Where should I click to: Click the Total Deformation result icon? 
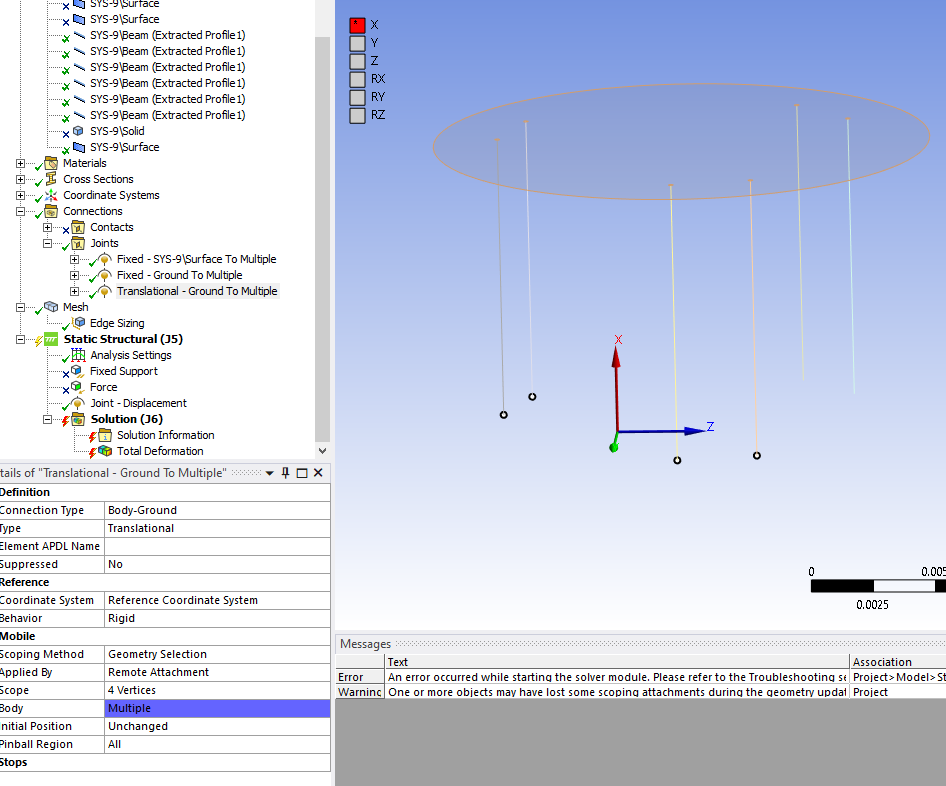click(105, 451)
